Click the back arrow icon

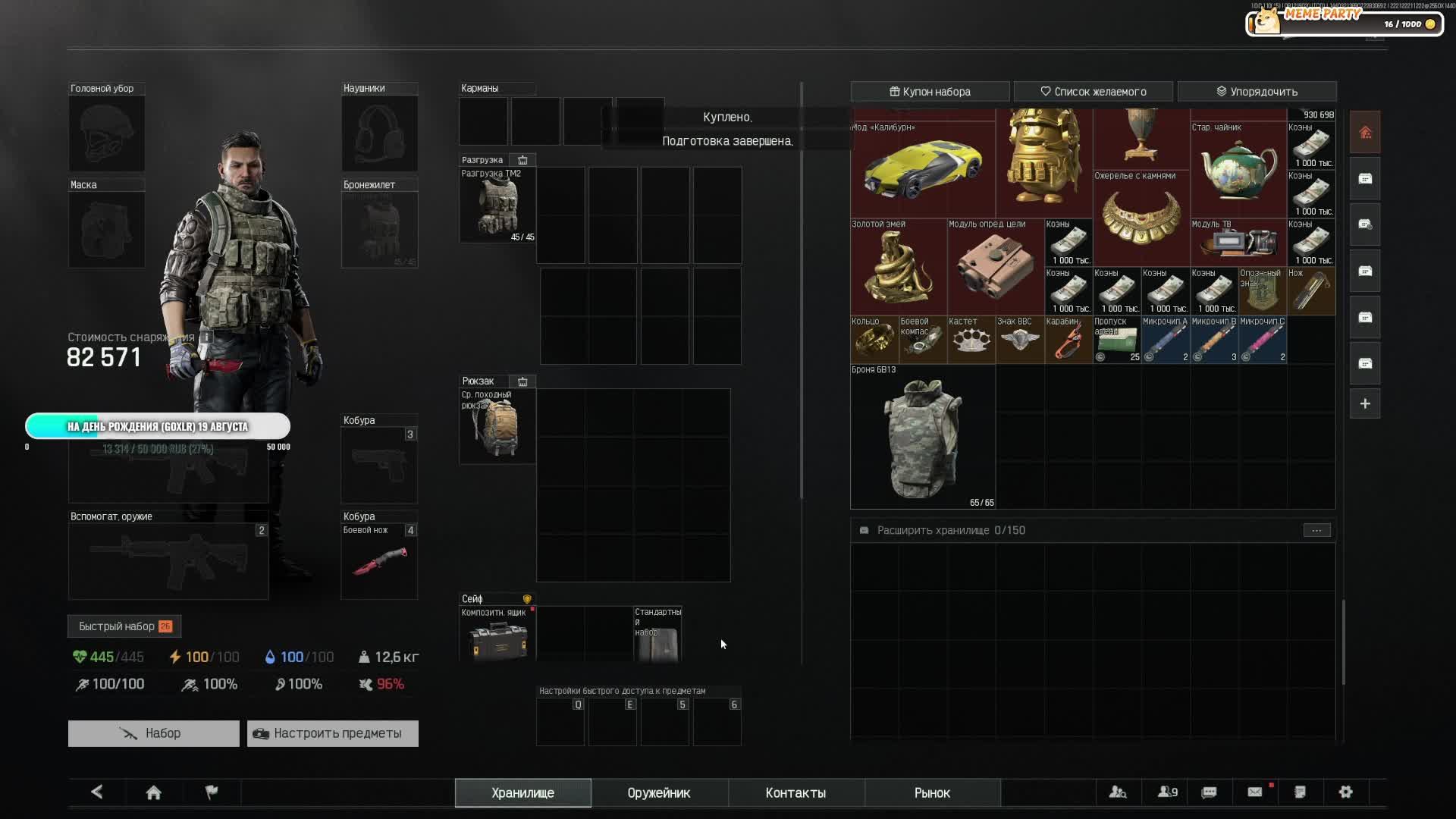tap(97, 792)
